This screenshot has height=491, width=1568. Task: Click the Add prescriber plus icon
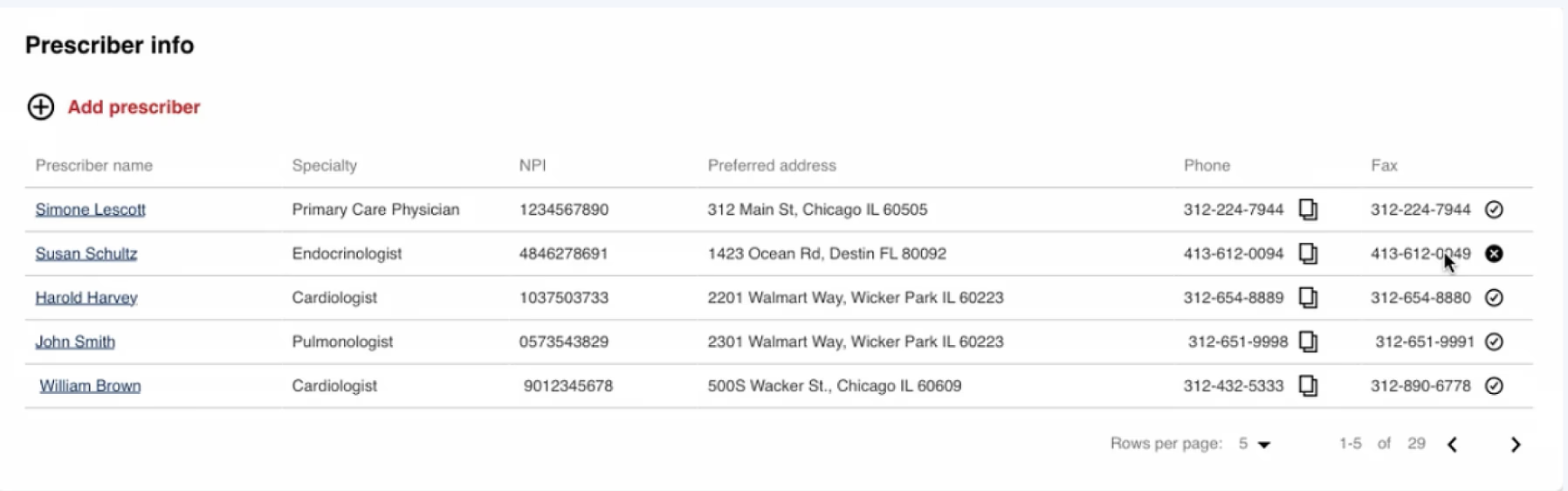point(41,107)
